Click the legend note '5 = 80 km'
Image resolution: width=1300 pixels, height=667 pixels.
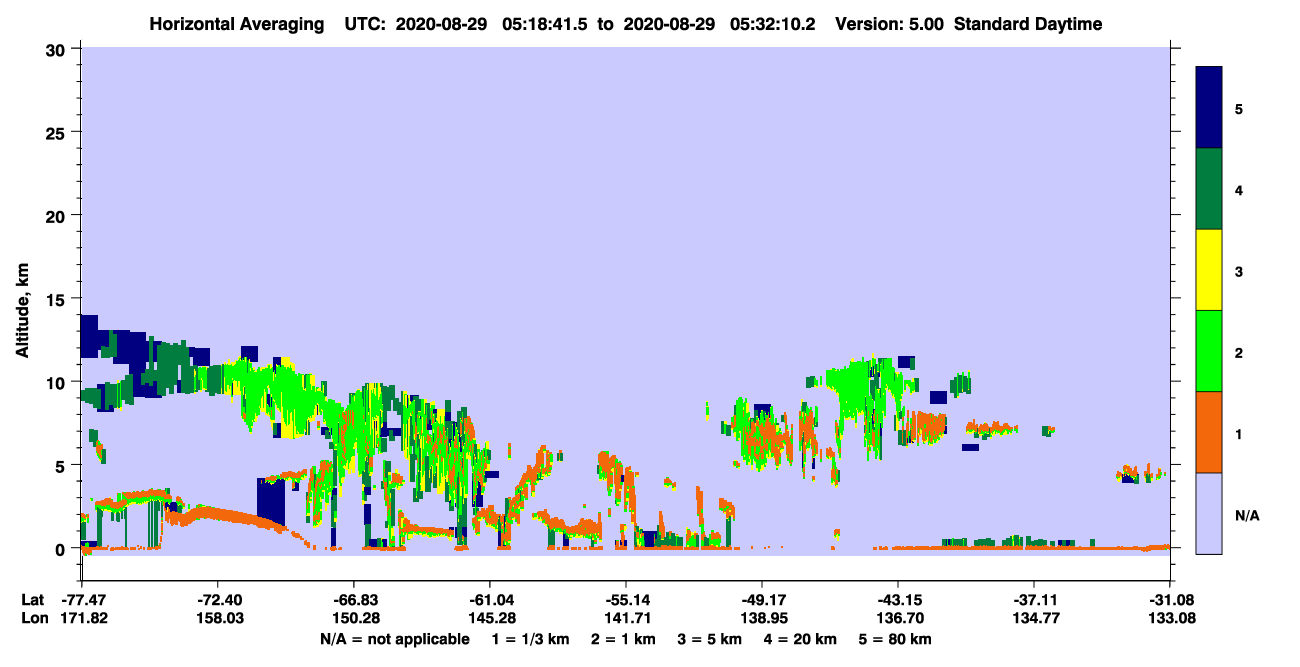tap(897, 639)
